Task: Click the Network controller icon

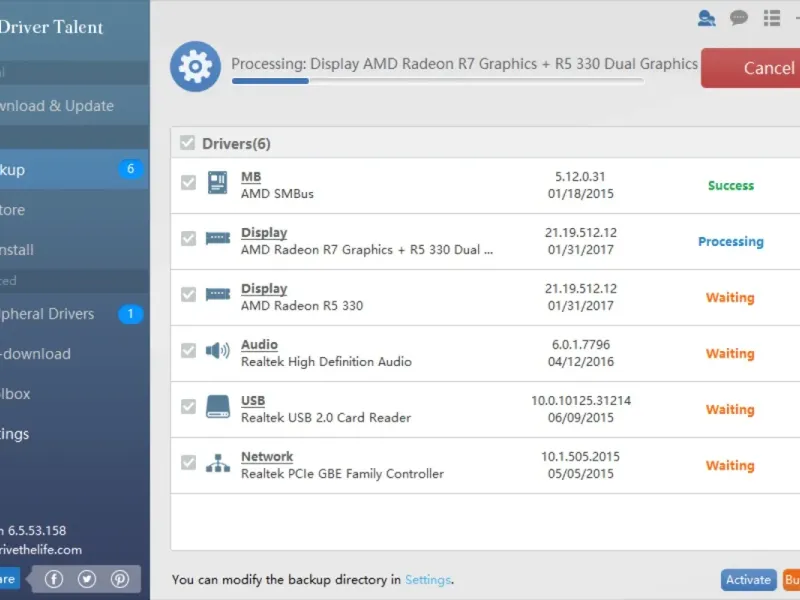Action: click(217, 463)
